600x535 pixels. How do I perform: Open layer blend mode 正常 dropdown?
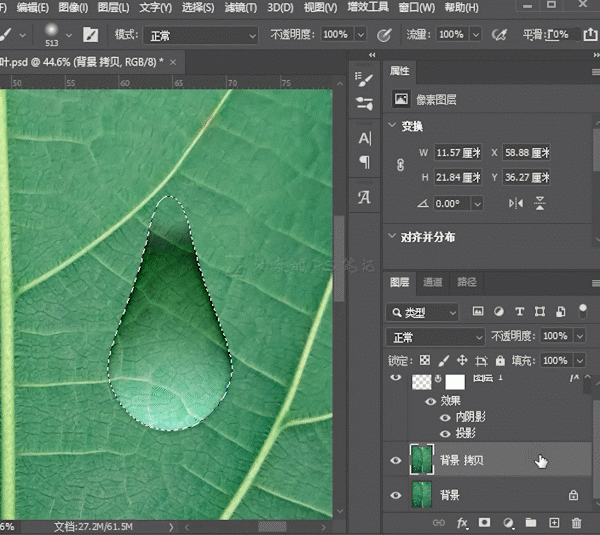click(x=435, y=337)
